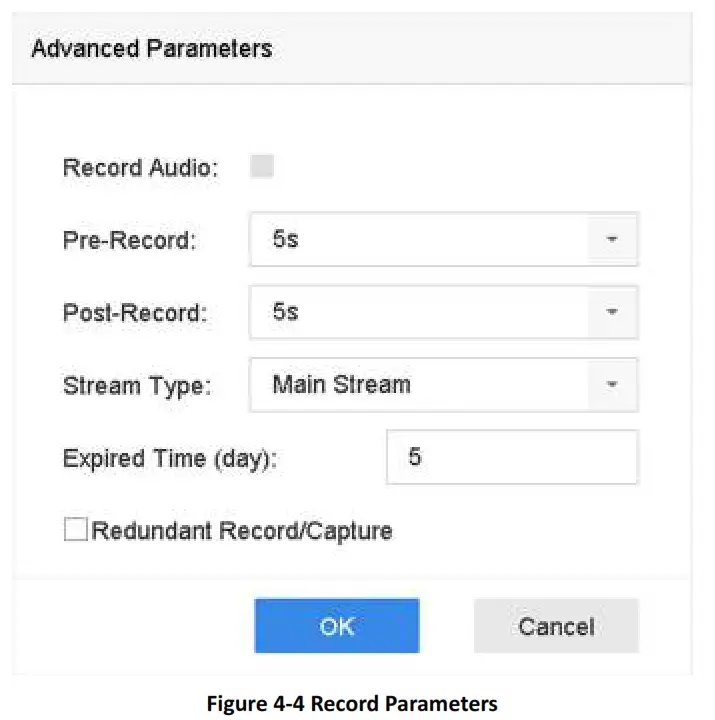Click the Cancel button
The height and width of the screenshot is (720, 715).
556,626
